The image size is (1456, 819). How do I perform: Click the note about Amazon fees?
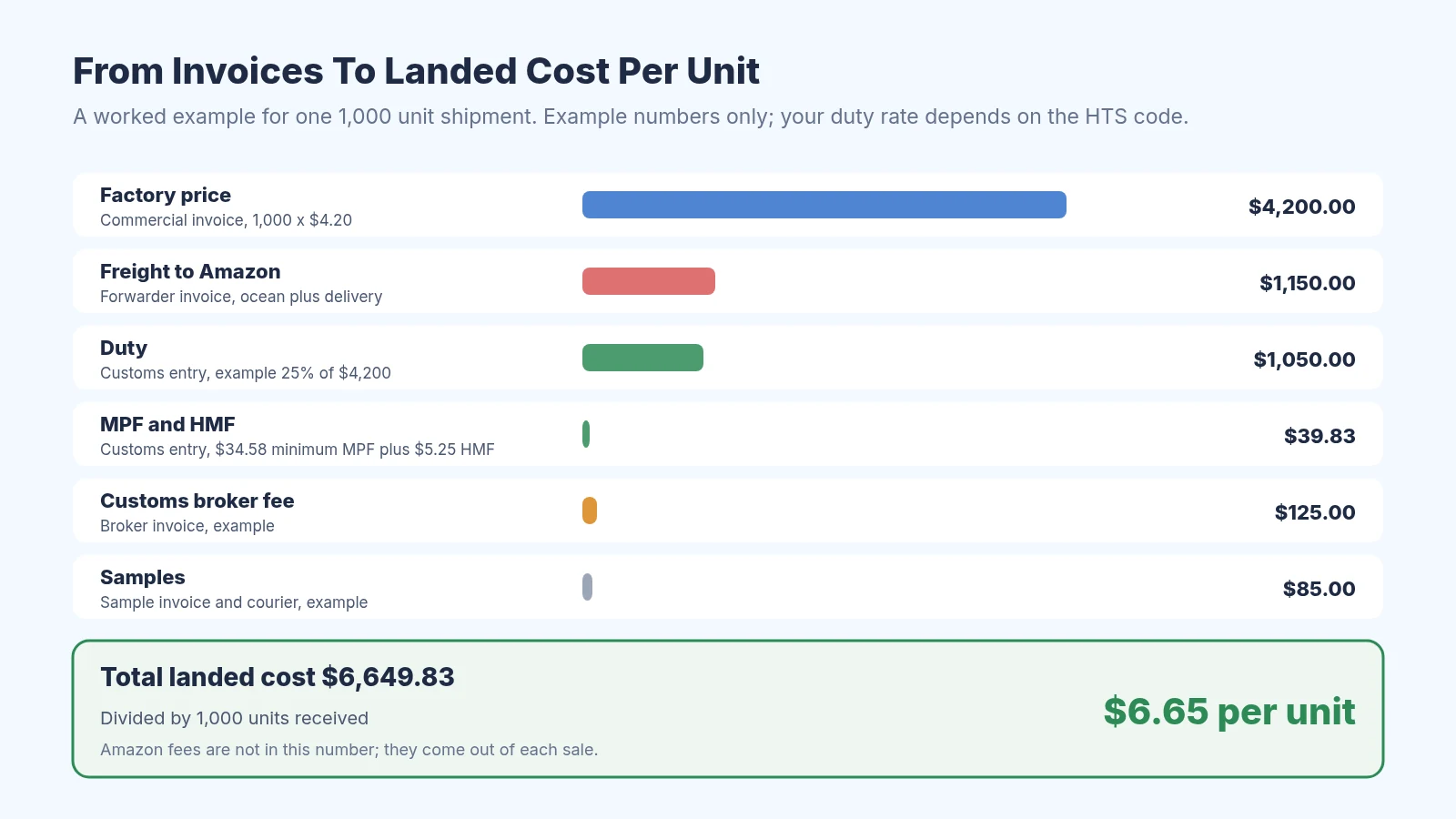[x=349, y=750]
